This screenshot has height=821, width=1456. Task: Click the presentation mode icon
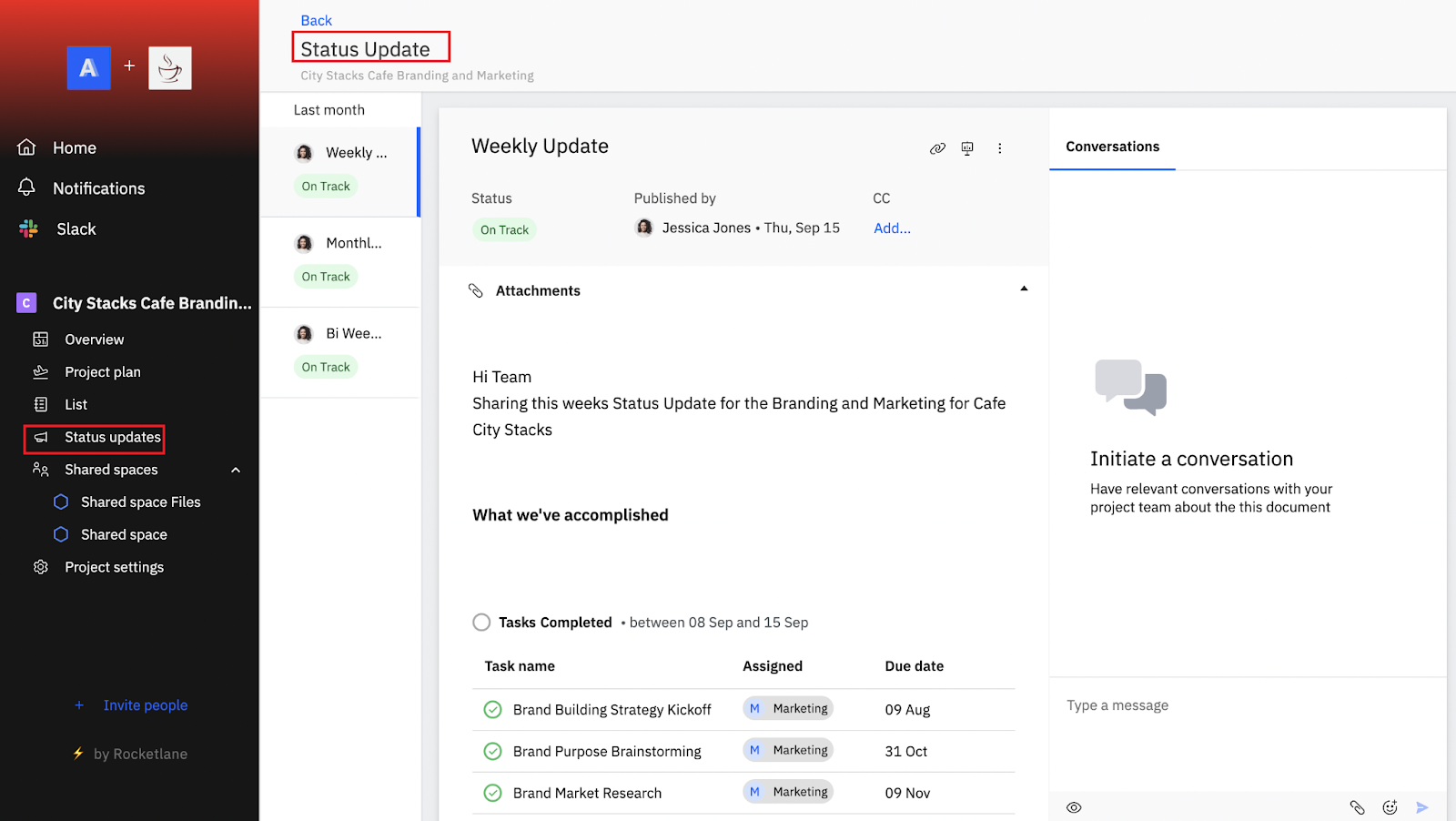(x=967, y=148)
